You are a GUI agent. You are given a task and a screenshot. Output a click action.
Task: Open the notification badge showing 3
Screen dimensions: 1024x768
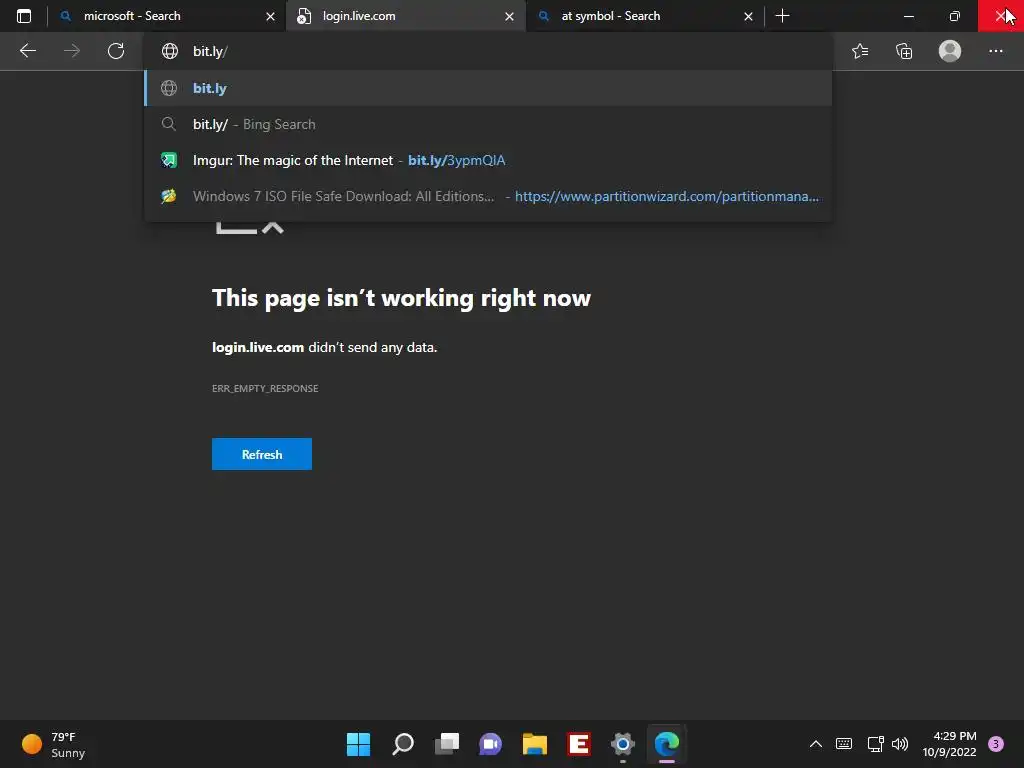pos(996,744)
